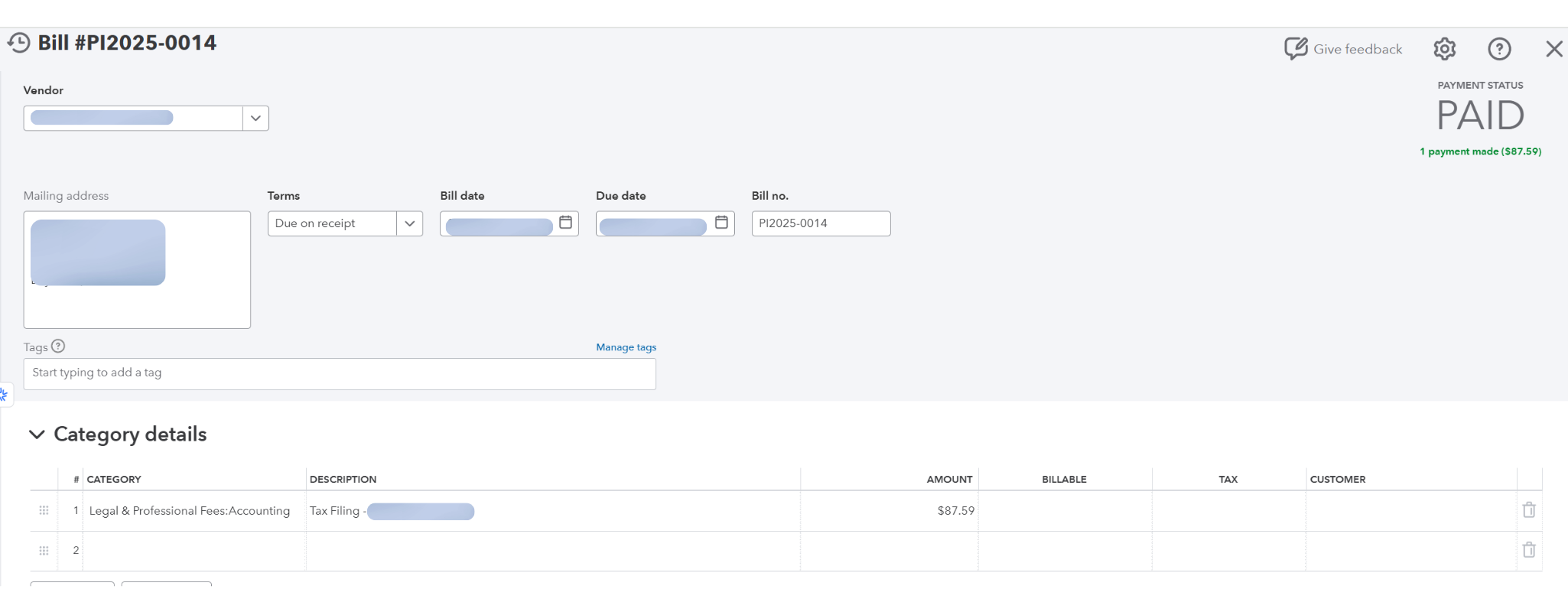Open the settings gear icon
This screenshot has width=1568, height=612.
pos(1444,49)
